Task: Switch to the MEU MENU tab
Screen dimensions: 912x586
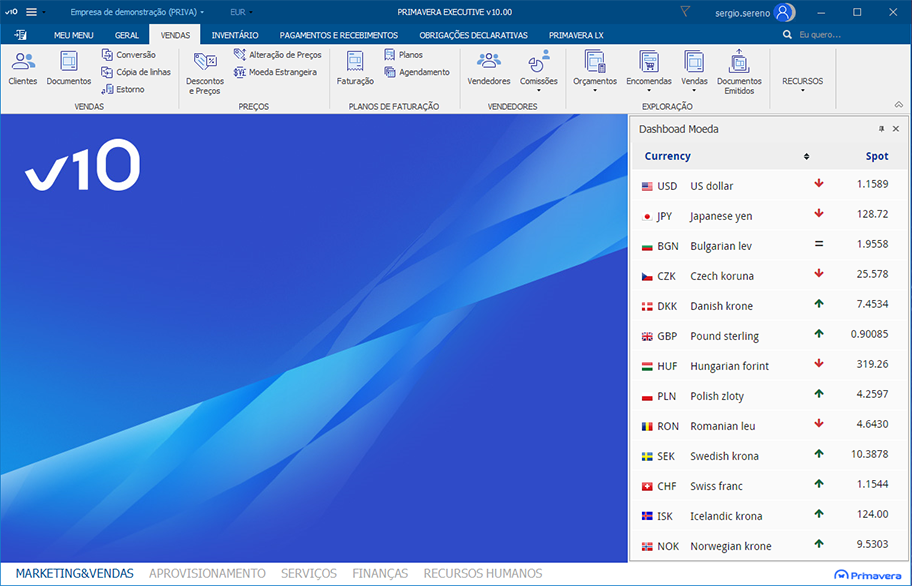Action: pos(73,35)
